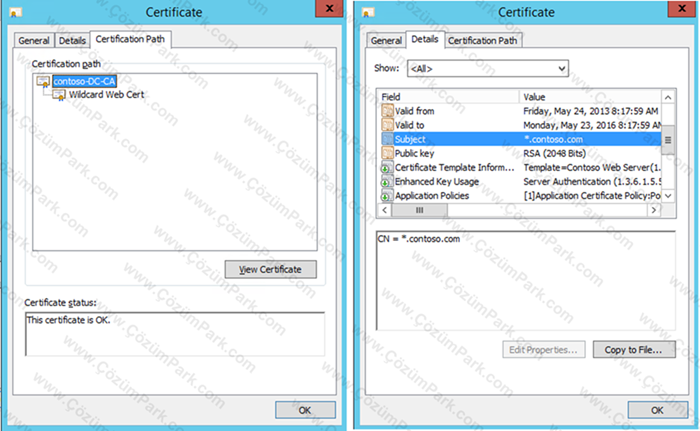
Task: Click the Public key field icon
Action: click(387, 153)
